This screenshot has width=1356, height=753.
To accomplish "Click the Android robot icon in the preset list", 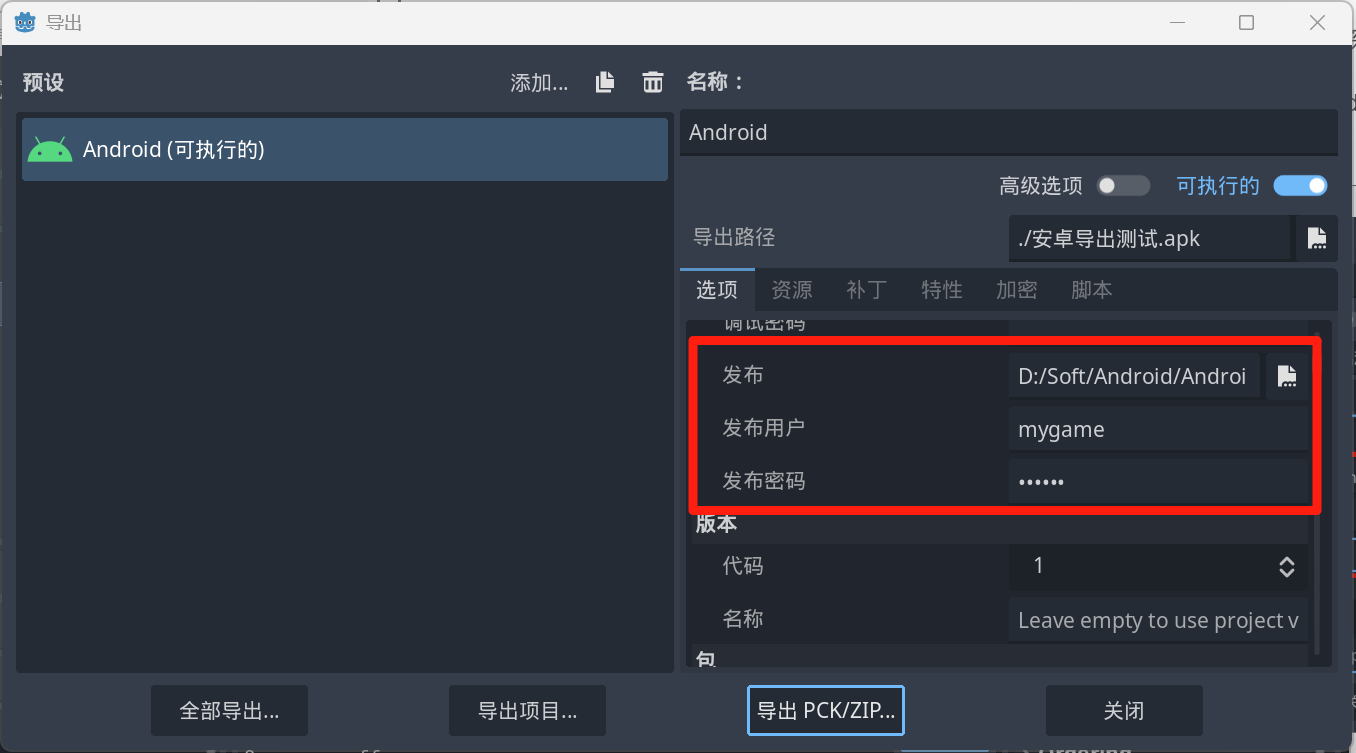I will point(50,150).
